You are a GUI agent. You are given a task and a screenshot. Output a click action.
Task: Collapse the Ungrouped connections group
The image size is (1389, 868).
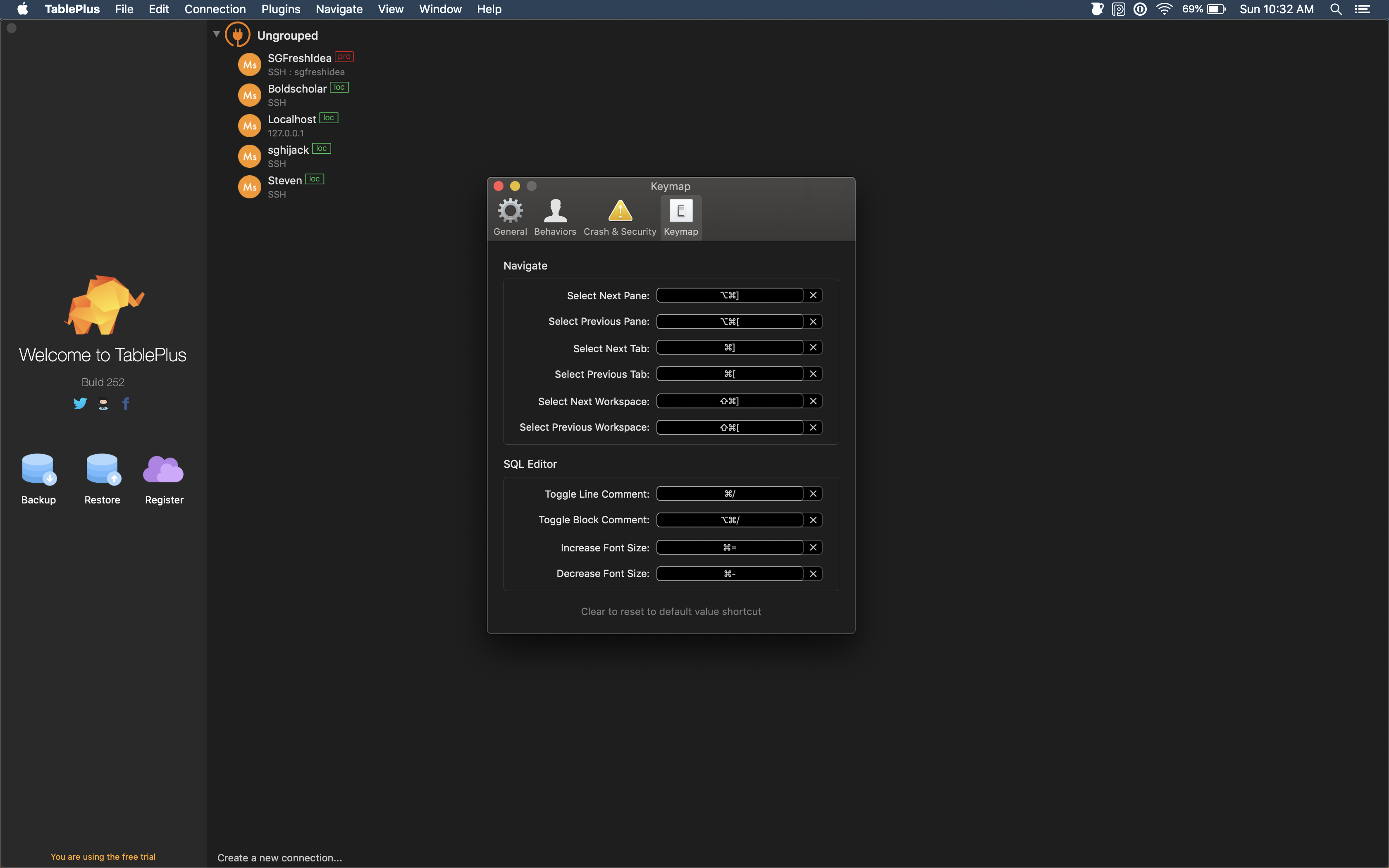pos(216,34)
